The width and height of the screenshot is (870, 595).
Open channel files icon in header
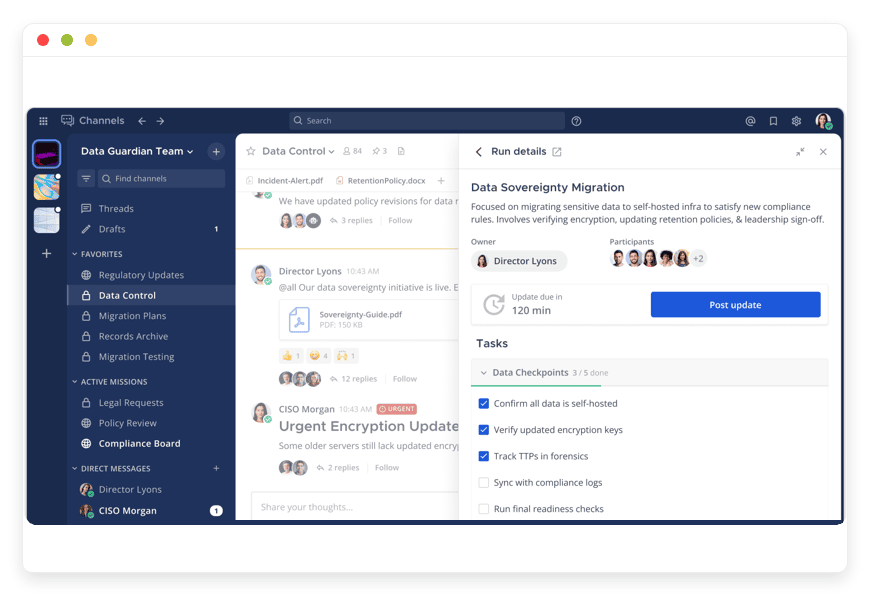401,151
